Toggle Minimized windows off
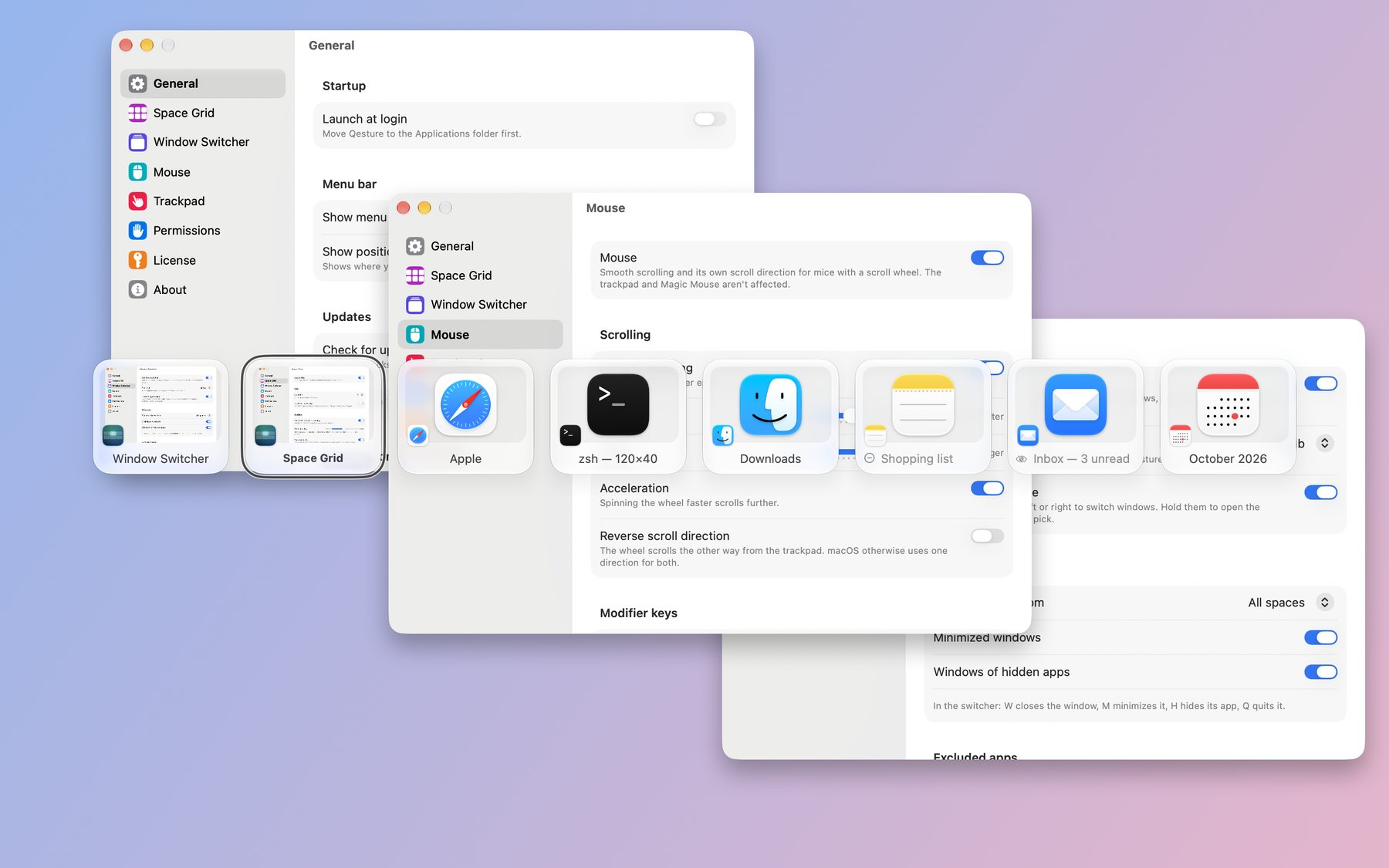Screen dimensions: 1389x868 click(x=1320, y=637)
